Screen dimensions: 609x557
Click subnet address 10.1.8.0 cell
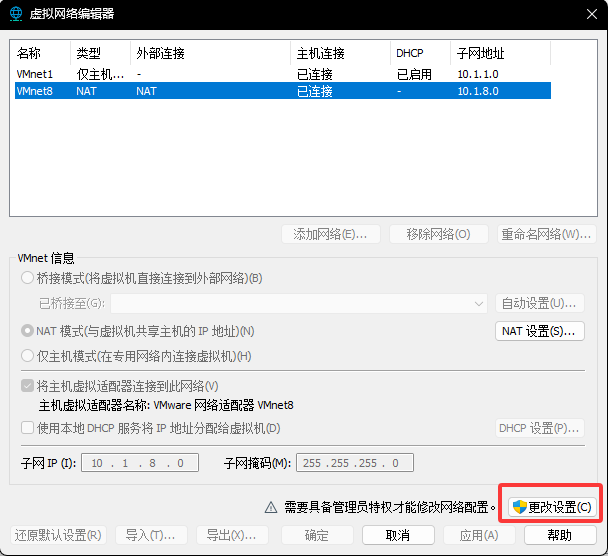pyautogui.click(x=478, y=91)
